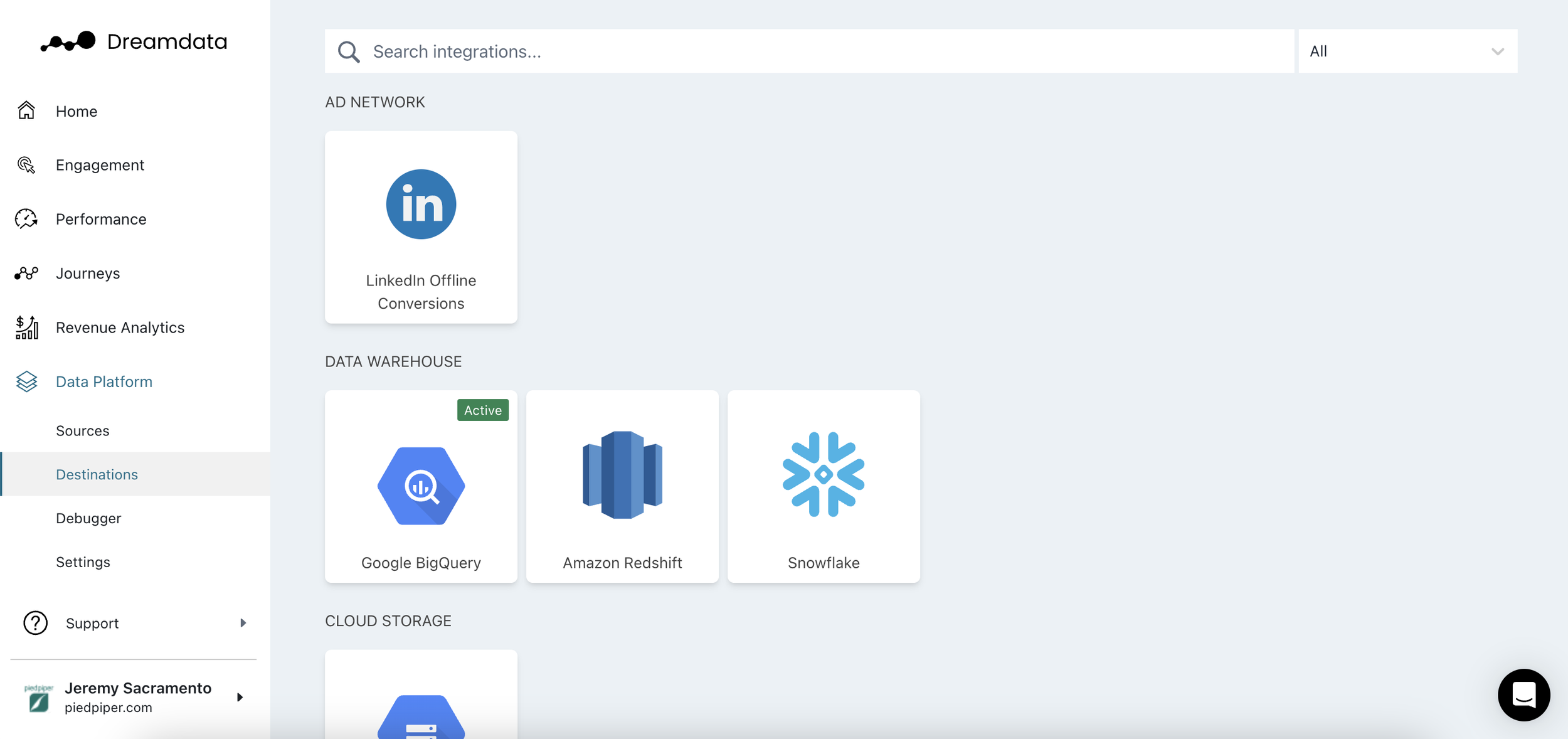Click the Amazon Redshift card label

point(622,563)
